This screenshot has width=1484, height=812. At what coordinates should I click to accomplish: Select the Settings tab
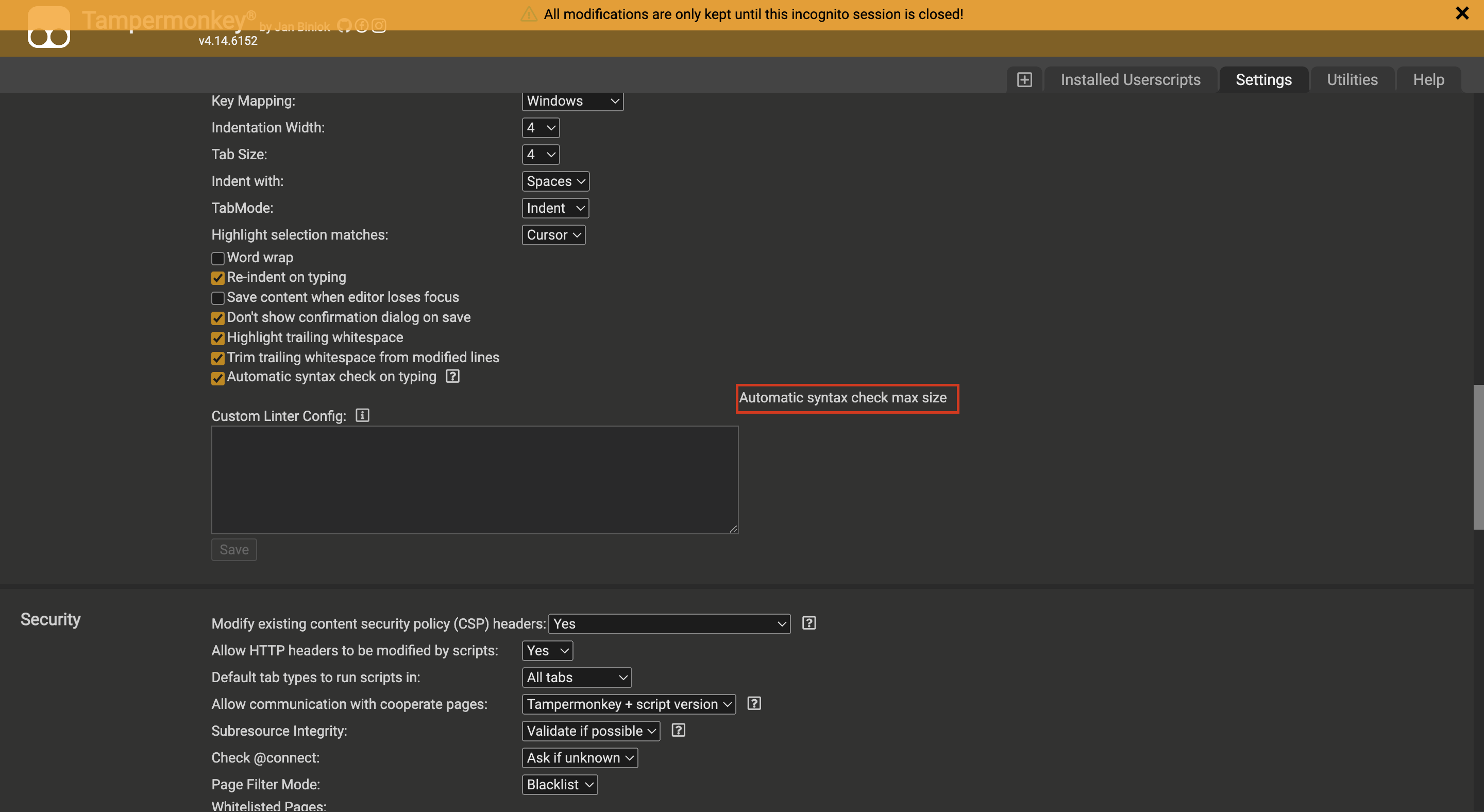tap(1263, 79)
